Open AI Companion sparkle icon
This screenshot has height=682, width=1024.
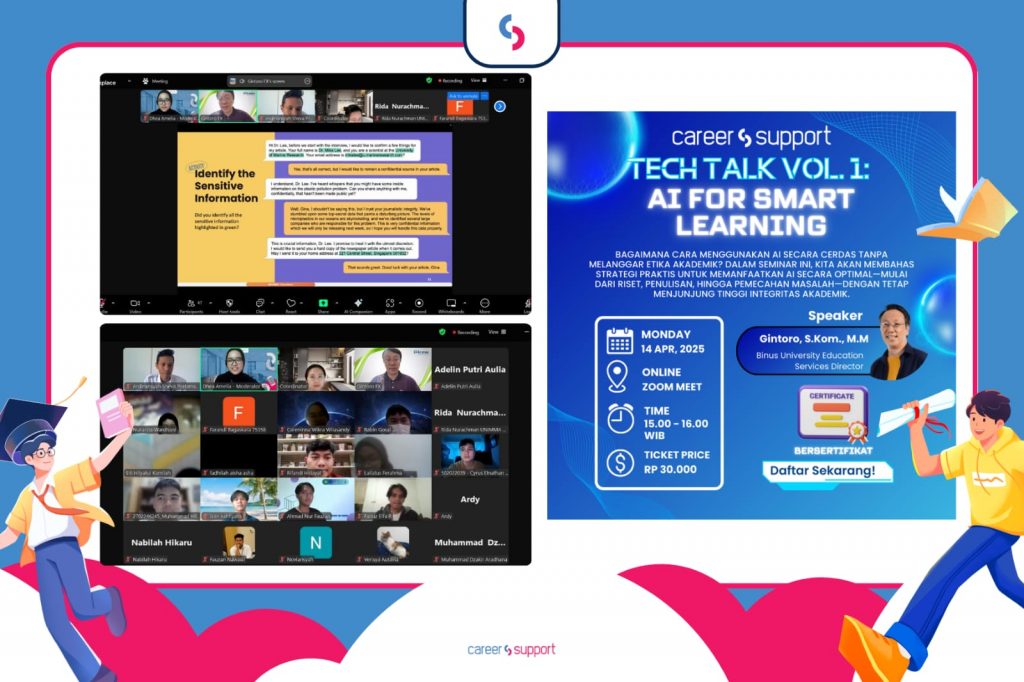tap(358, 303)
